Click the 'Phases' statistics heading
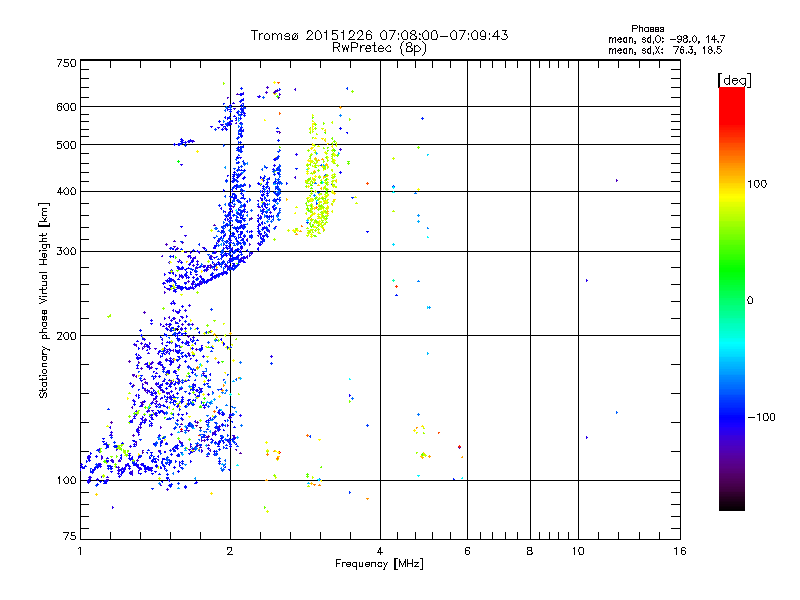Image resolution: width=800 pixels, height=600 pixels. pos(647,29)
